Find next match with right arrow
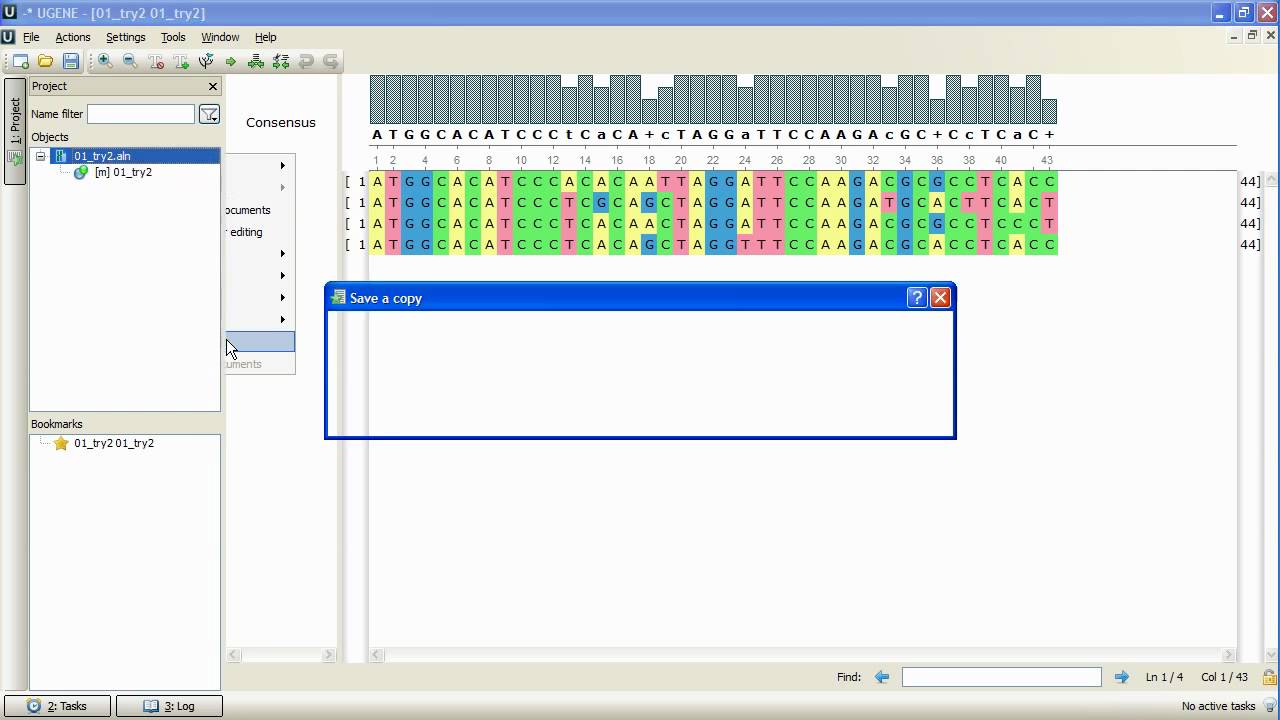Viewport: 1280px width, 720px height. point(1121,677)
